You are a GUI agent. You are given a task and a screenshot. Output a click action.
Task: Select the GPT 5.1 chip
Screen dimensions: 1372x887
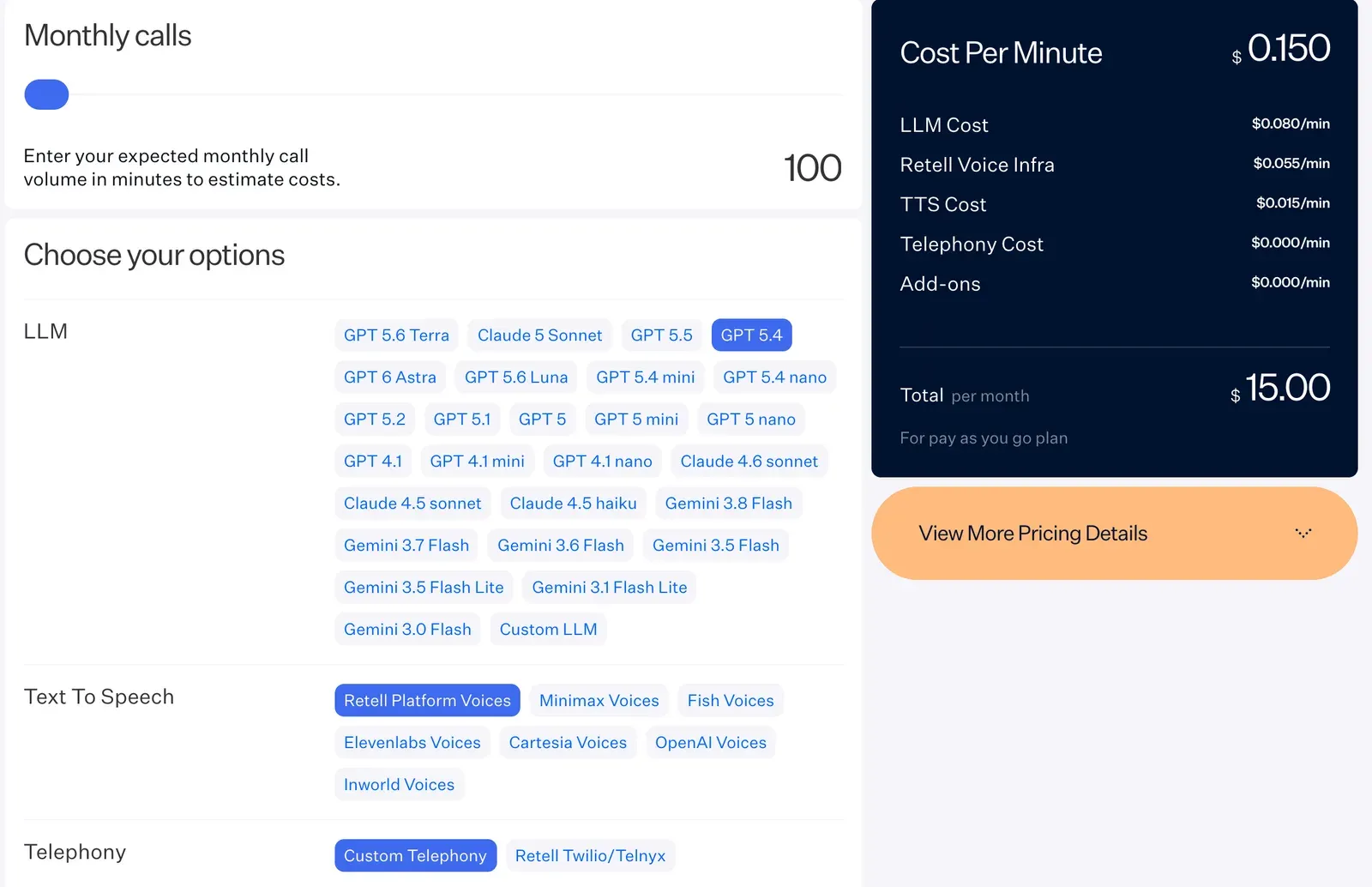(x=461, y=419)
